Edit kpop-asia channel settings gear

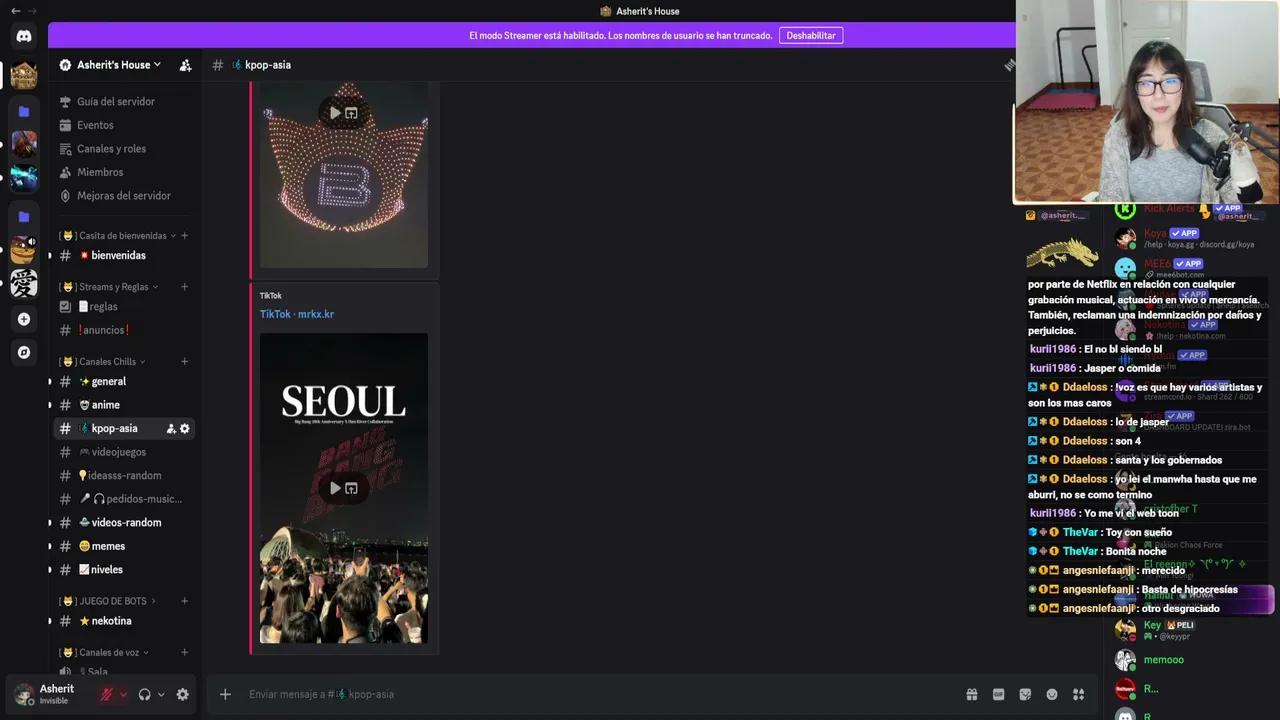click(x=184, y=429)
